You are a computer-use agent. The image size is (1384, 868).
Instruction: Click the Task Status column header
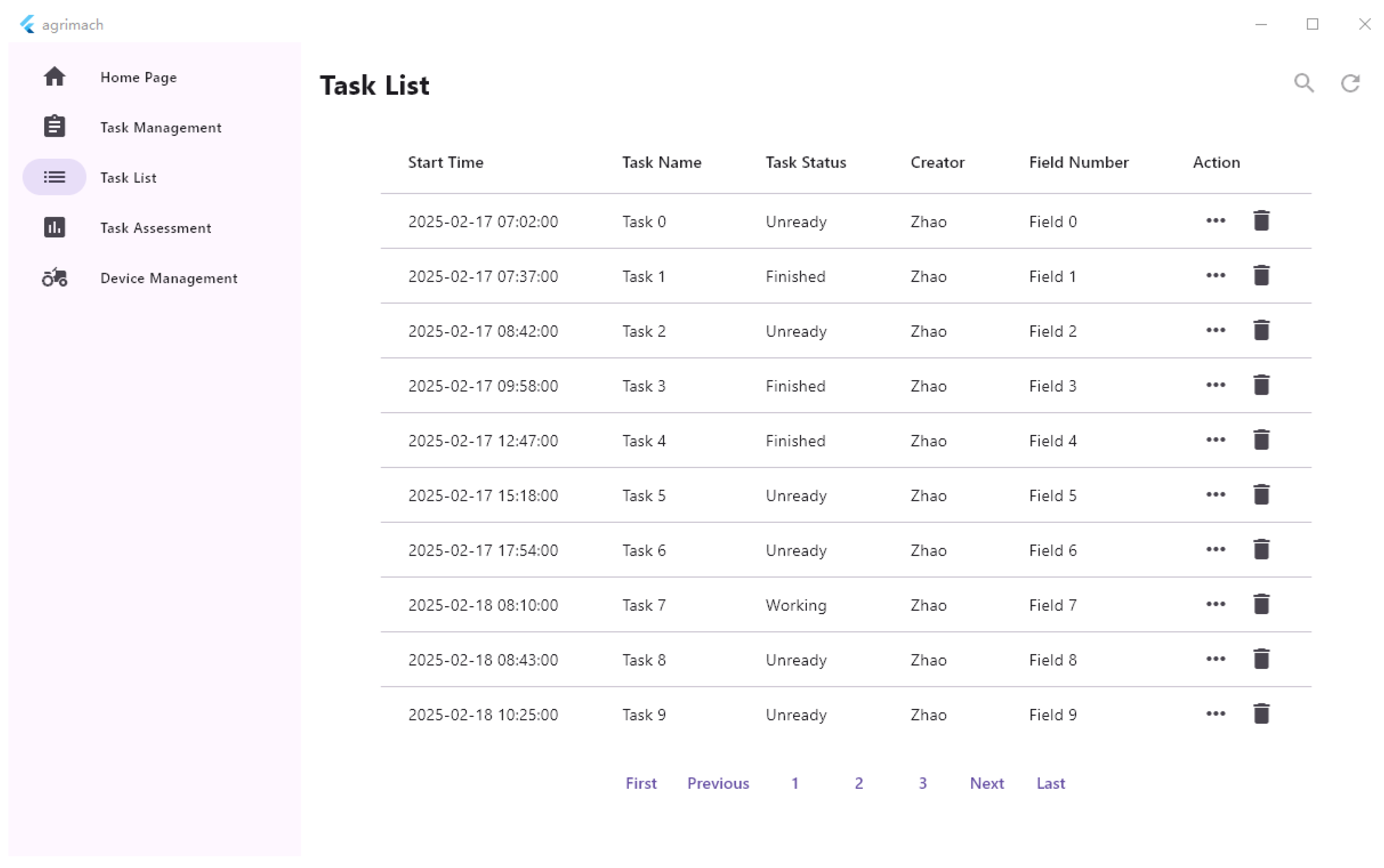click(805, 162)
